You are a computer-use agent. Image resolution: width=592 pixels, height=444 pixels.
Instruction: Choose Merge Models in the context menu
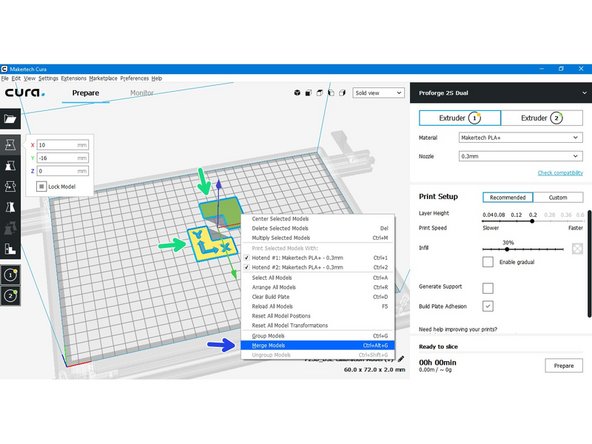[x=318, y=345]
